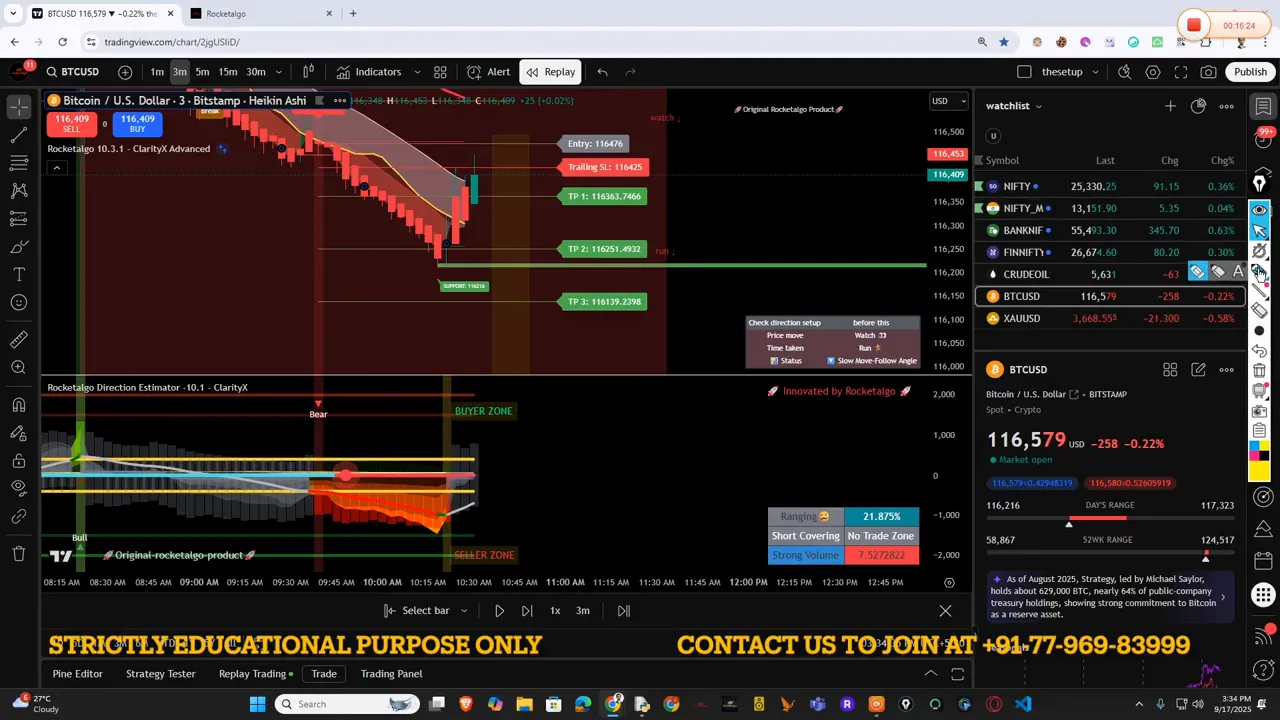Screen dimensions: 1280x720
Task: Toggle the eye visibility tool in overlay
Action: click(x=1259, y=209)
